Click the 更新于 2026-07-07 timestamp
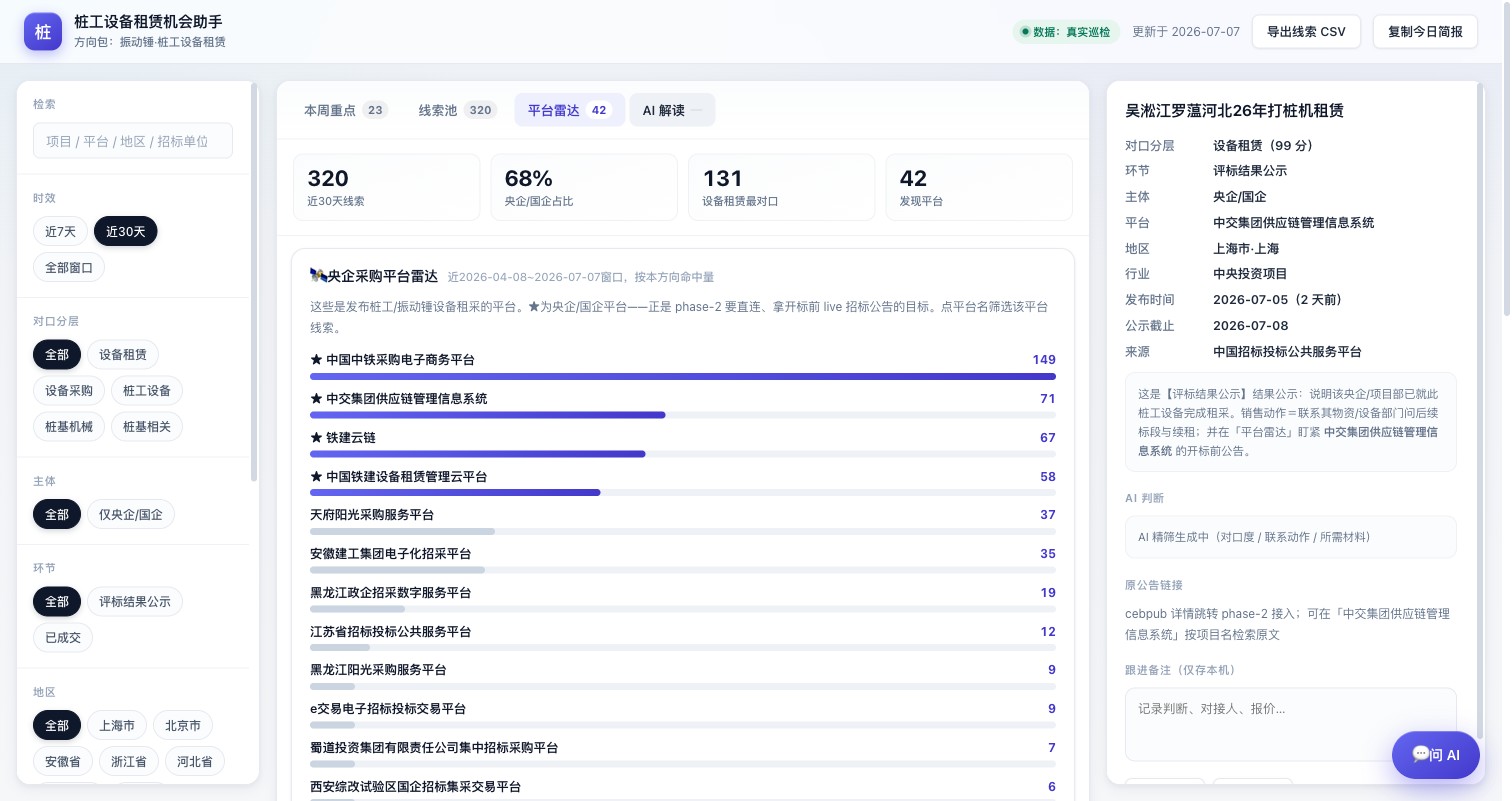 1186,32
